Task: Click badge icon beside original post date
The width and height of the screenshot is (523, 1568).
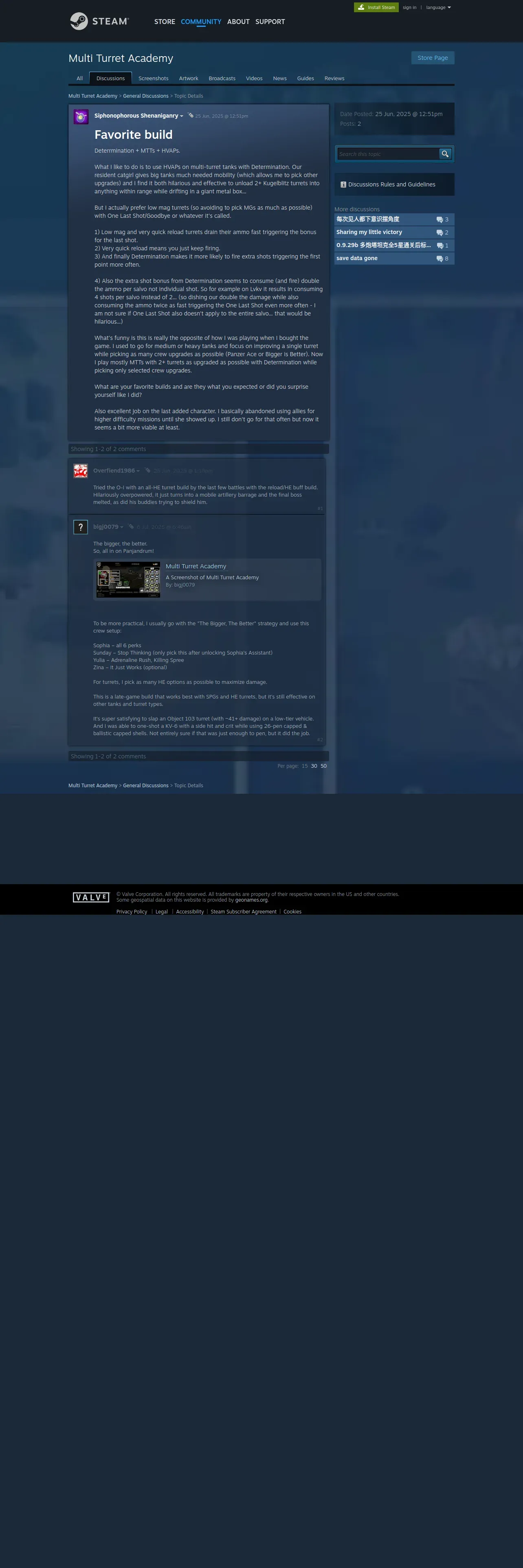Action: (191, 115)
